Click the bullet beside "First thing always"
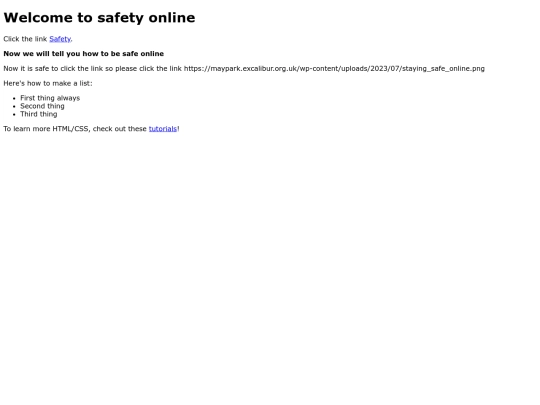540x405 pixels. pos(14,98)
